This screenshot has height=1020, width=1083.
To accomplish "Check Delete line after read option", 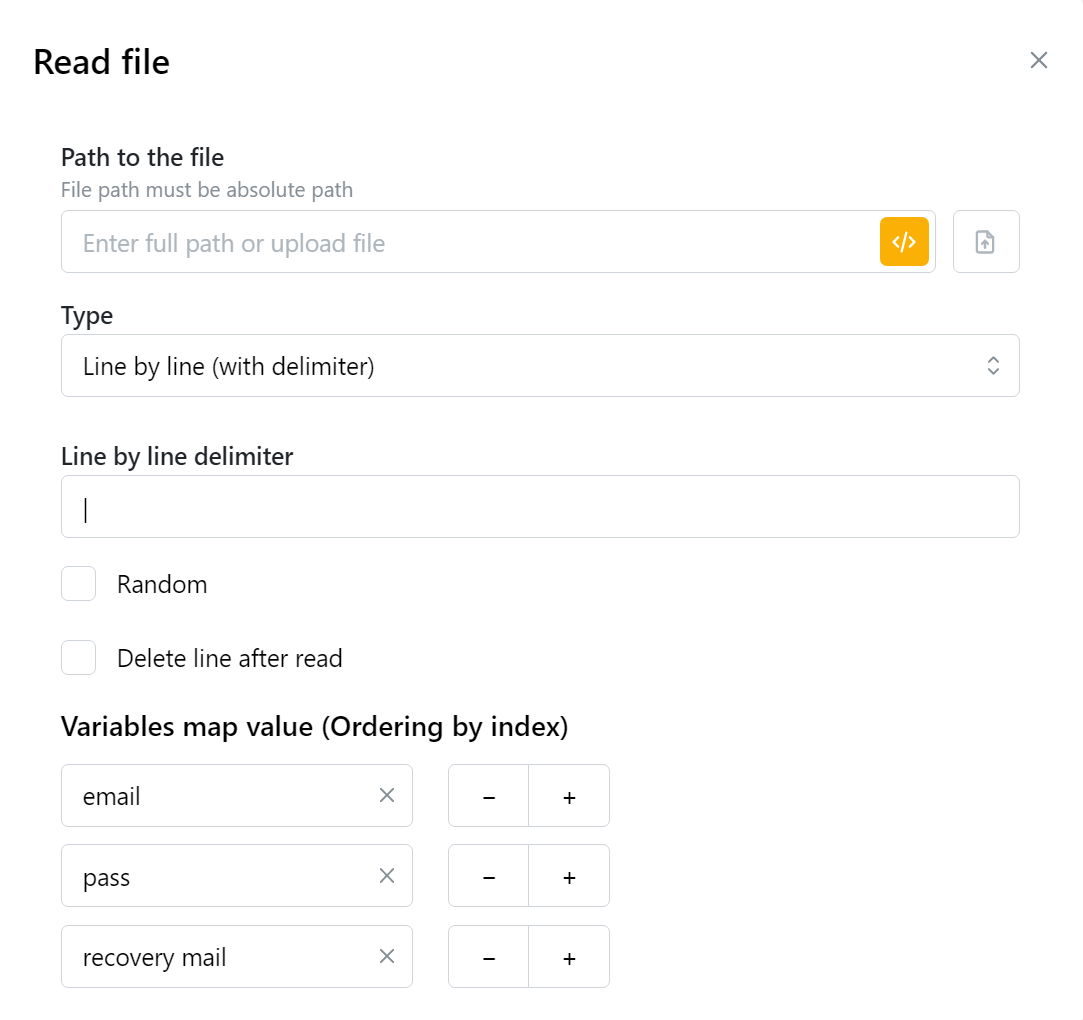I will coord(79,658).
